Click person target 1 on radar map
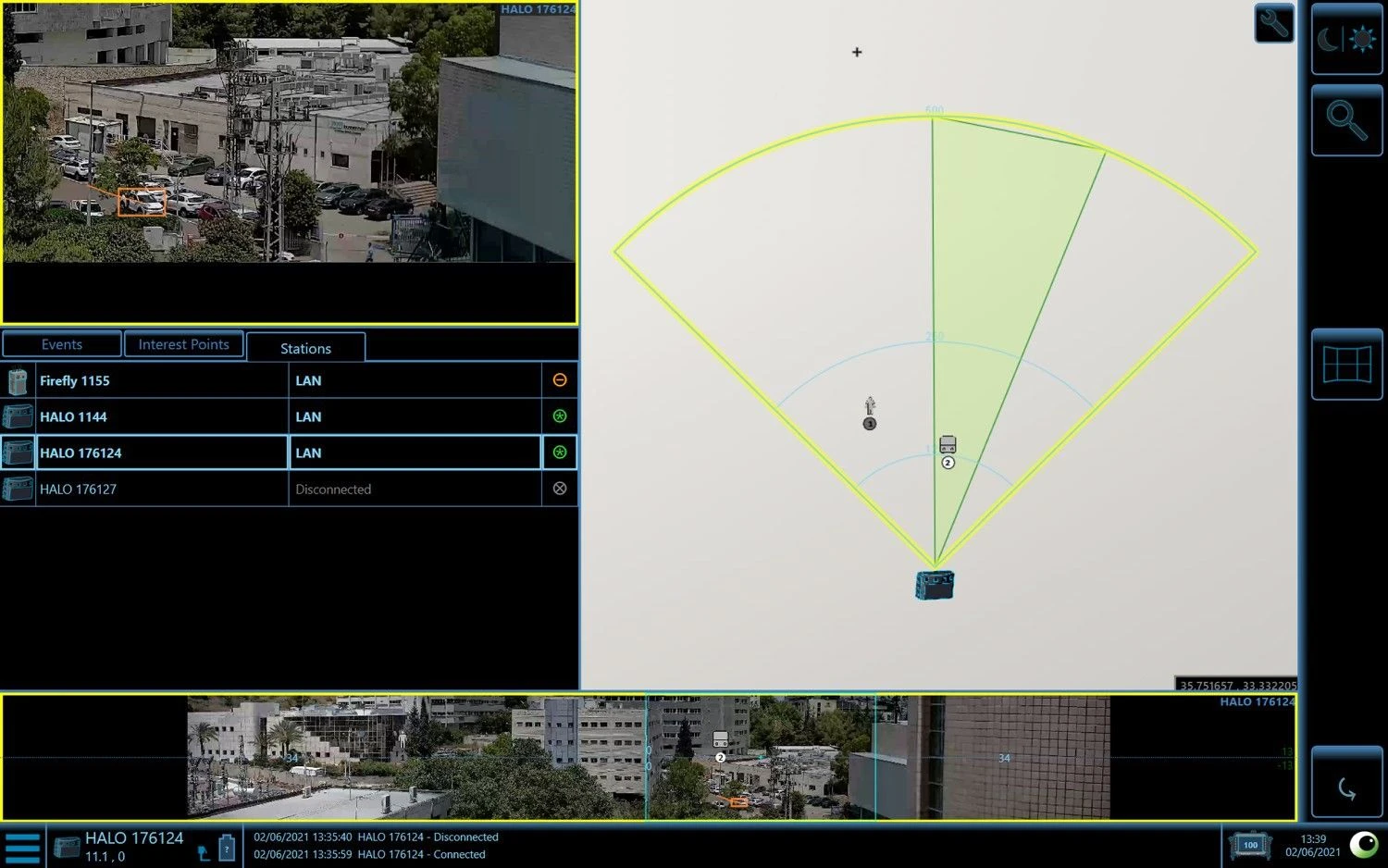Viewport: 1388px width, 868px height. coord(870,407)
